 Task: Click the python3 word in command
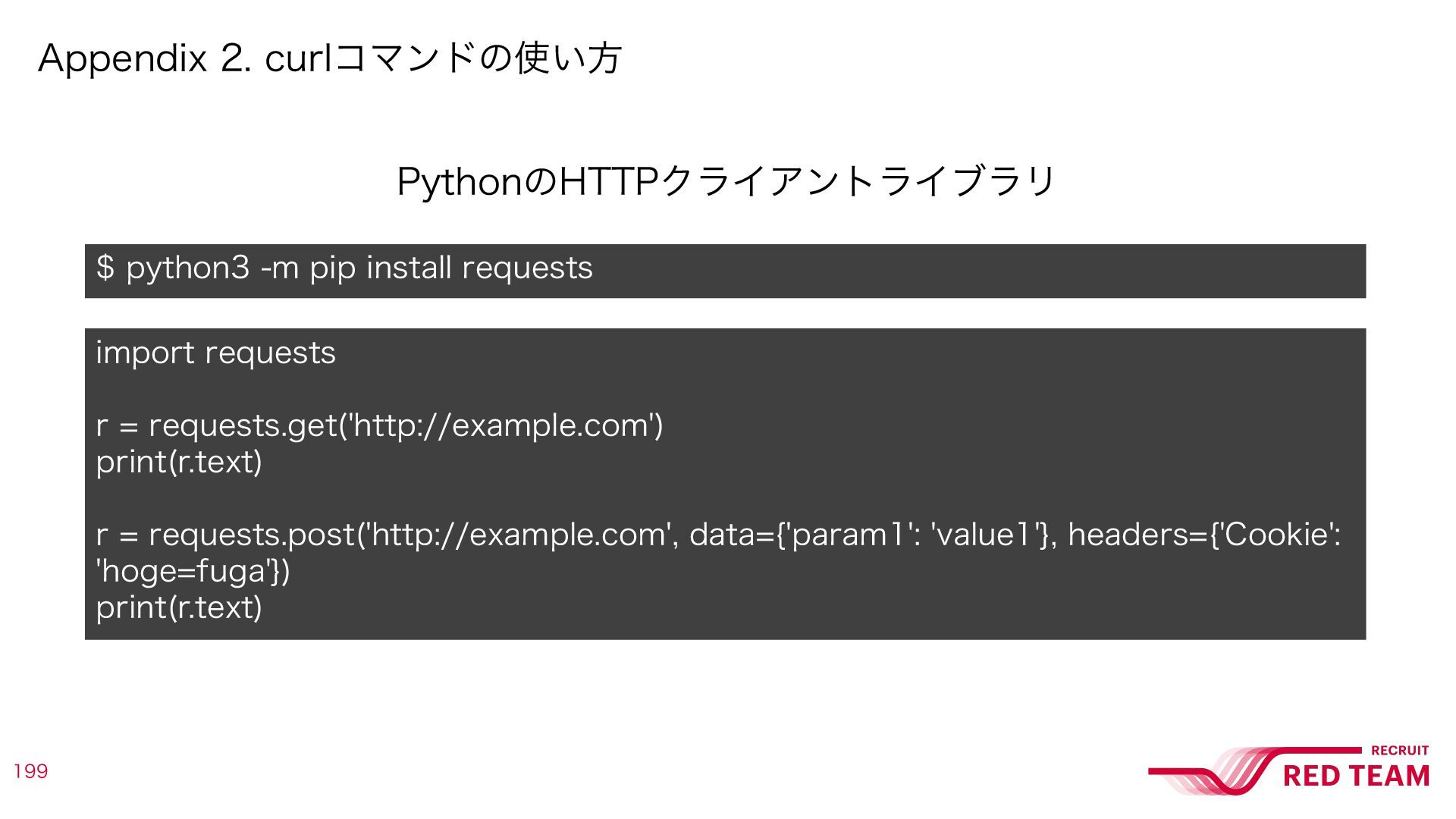tap(187, 269)
